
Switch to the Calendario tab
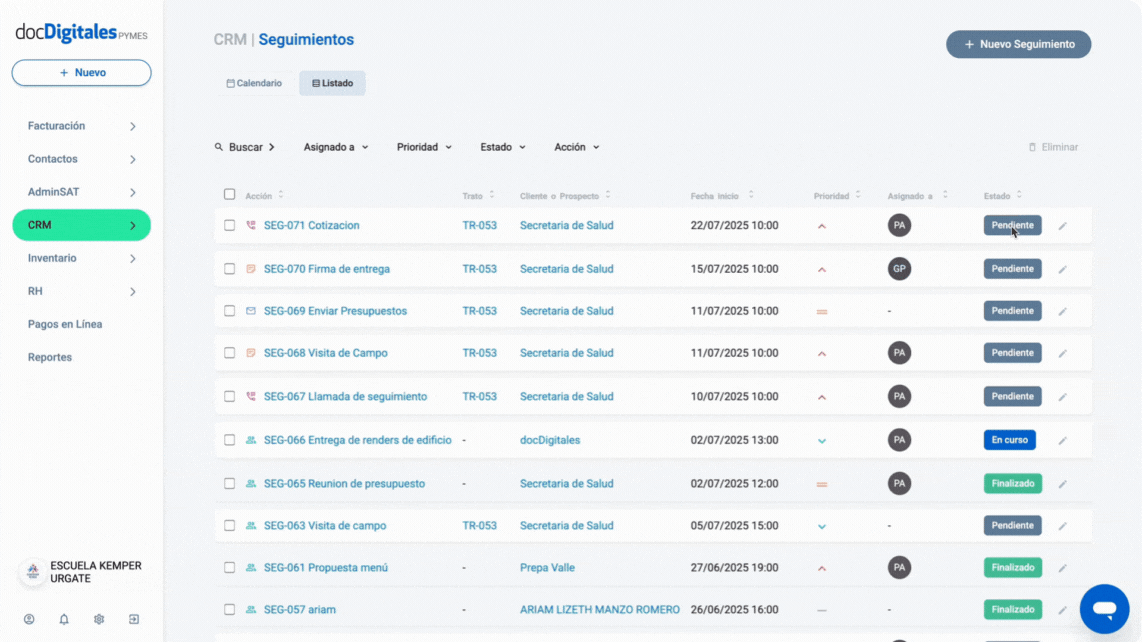(254, 83)
